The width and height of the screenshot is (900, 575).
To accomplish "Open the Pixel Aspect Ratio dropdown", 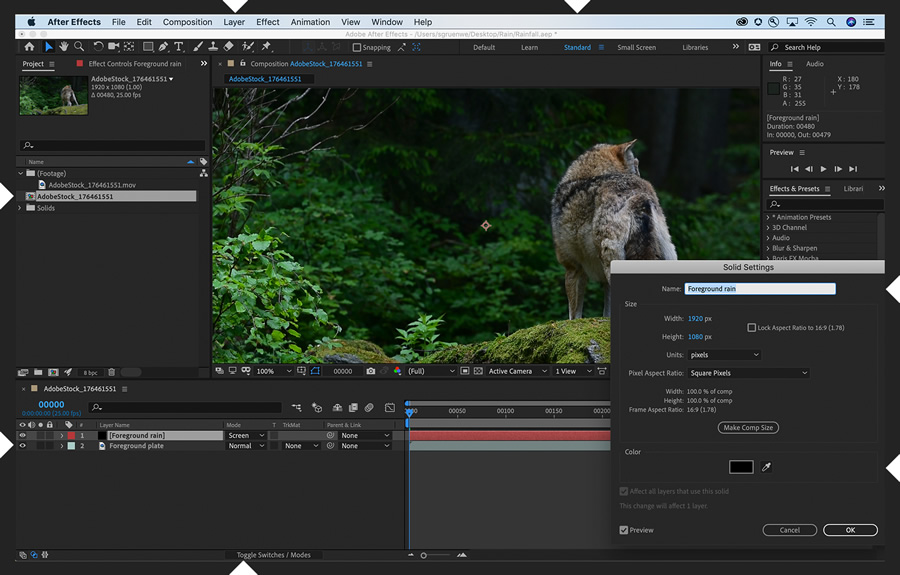I will 746,373.
